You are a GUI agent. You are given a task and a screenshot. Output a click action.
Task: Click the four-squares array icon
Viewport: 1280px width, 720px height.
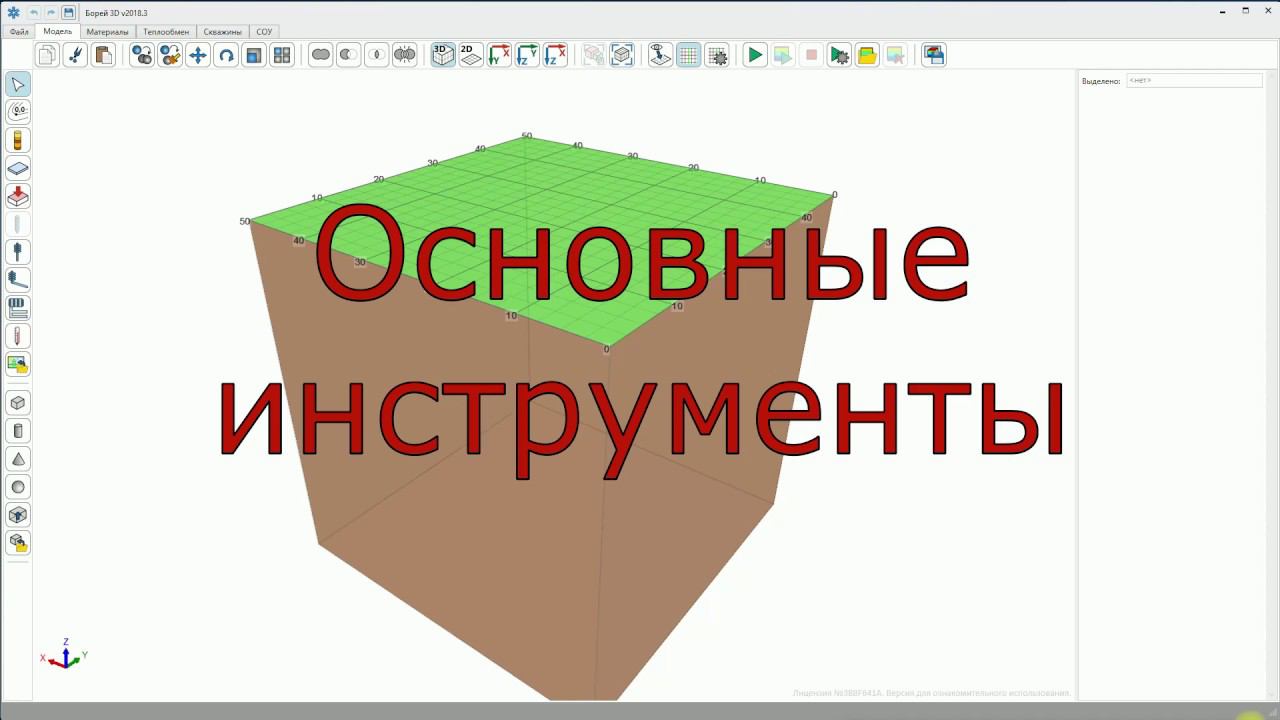point(282,55)
